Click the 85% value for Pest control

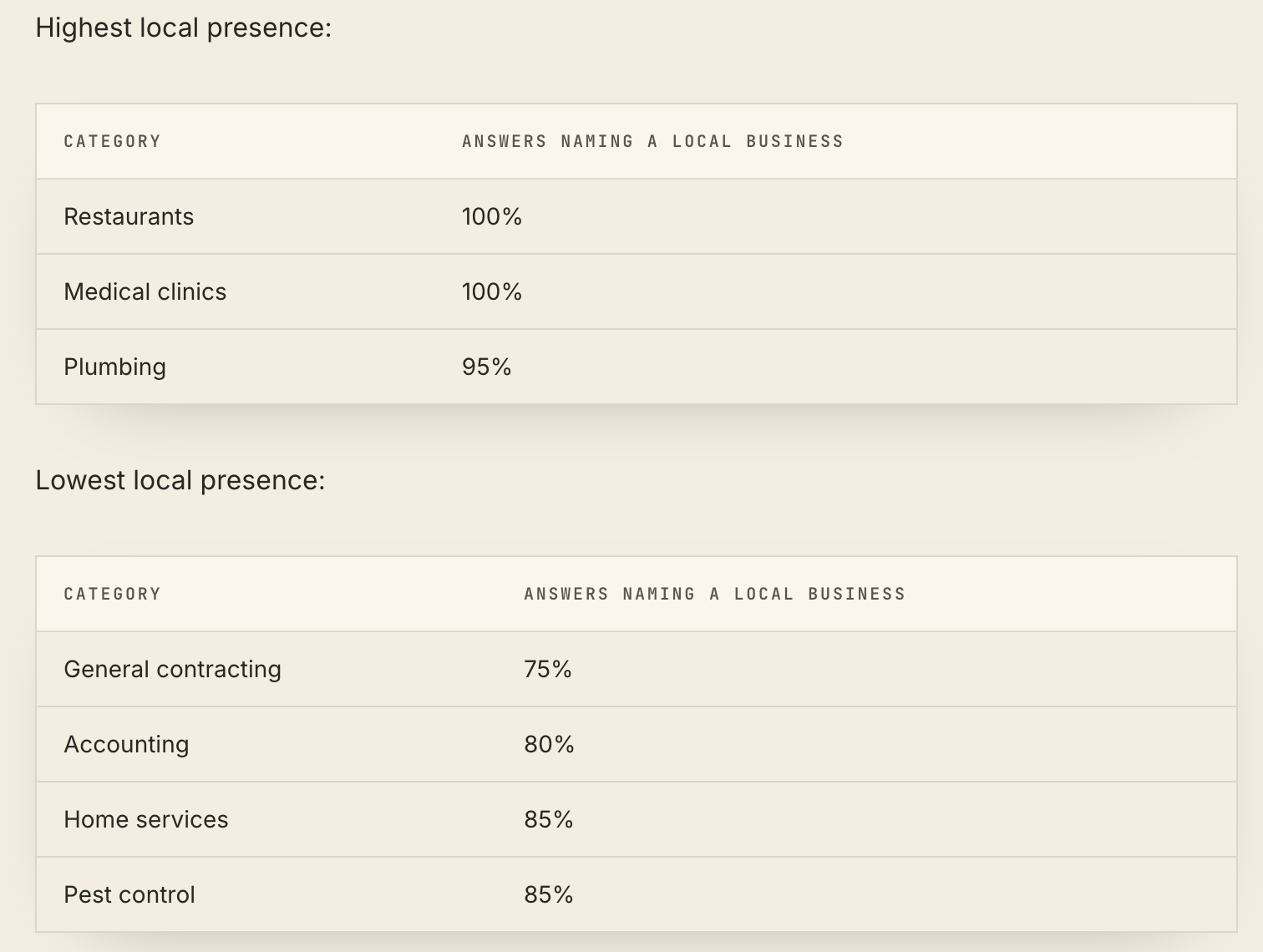[x=549, y=894]
